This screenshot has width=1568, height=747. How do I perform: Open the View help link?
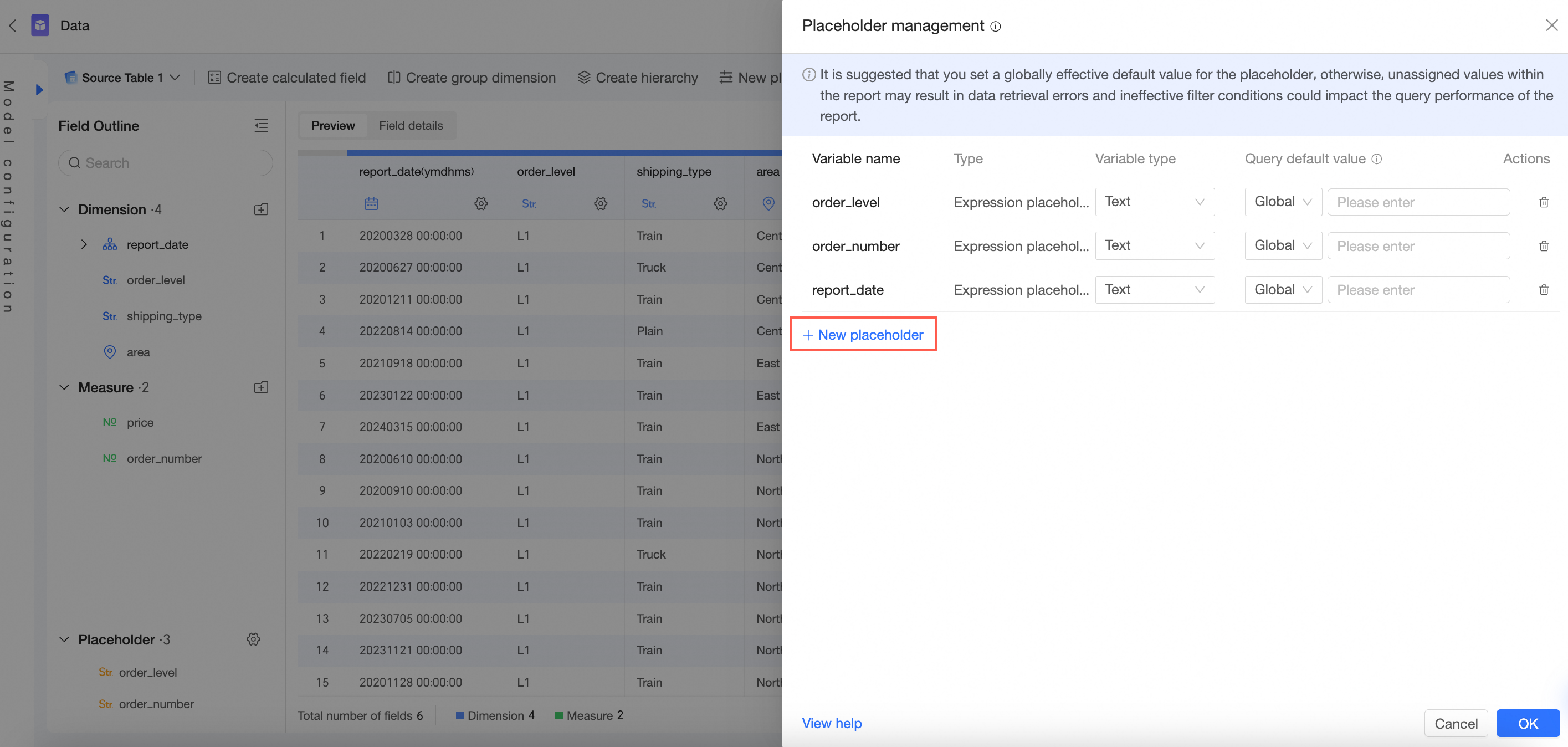tap(832, 723)
